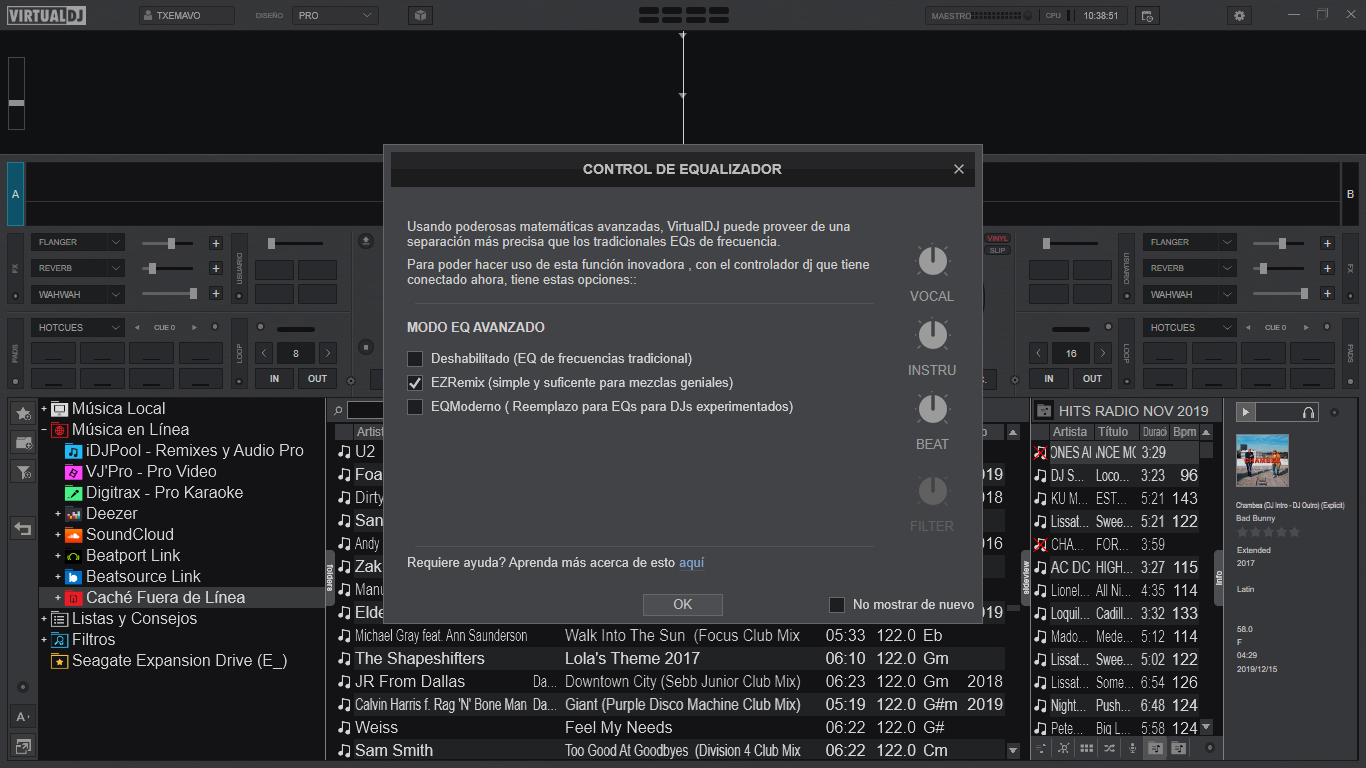Click the Beatport Link headphone icon
Image resolution: width=1366 pixels, height=768 pixels.
tap(73, 556)
